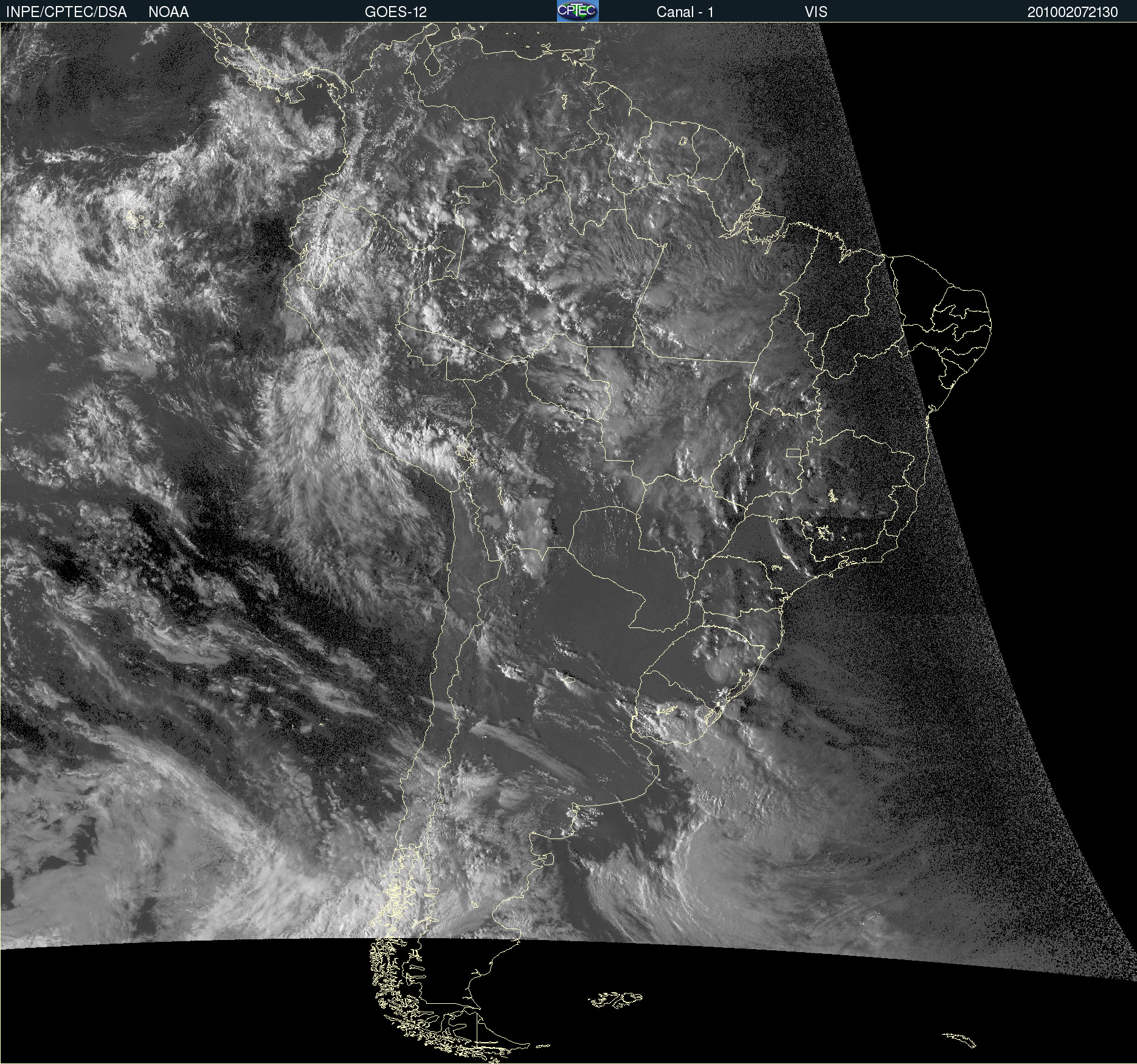The image size is (1137, 1064).
Task: Click the satellite image over South America
Action: click(568, 543)
